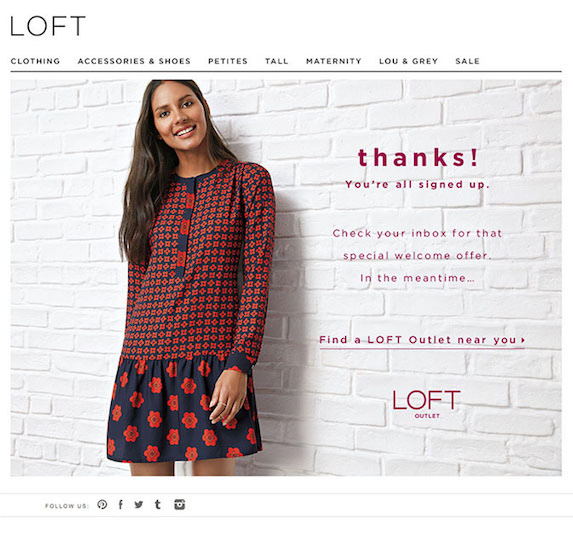Open the Tumblr icon link
573x551 pixels.
tap(158, 505)
